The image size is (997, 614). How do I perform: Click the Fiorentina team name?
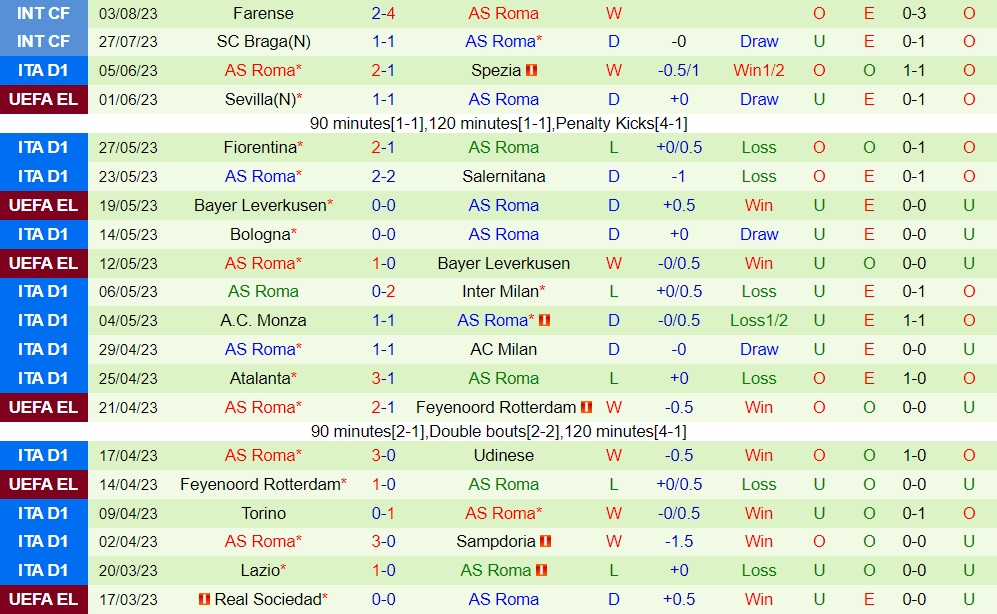click(260, 148)
